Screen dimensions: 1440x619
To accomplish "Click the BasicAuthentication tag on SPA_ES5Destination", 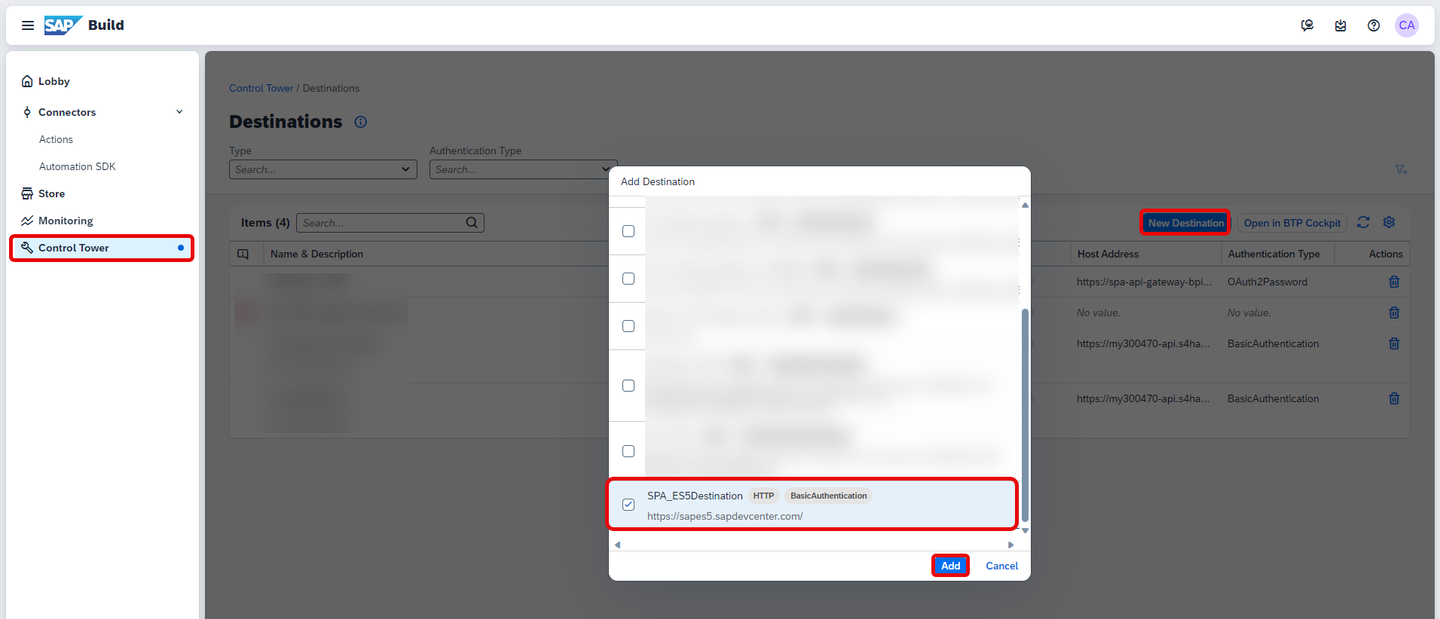I will point(828,495).
